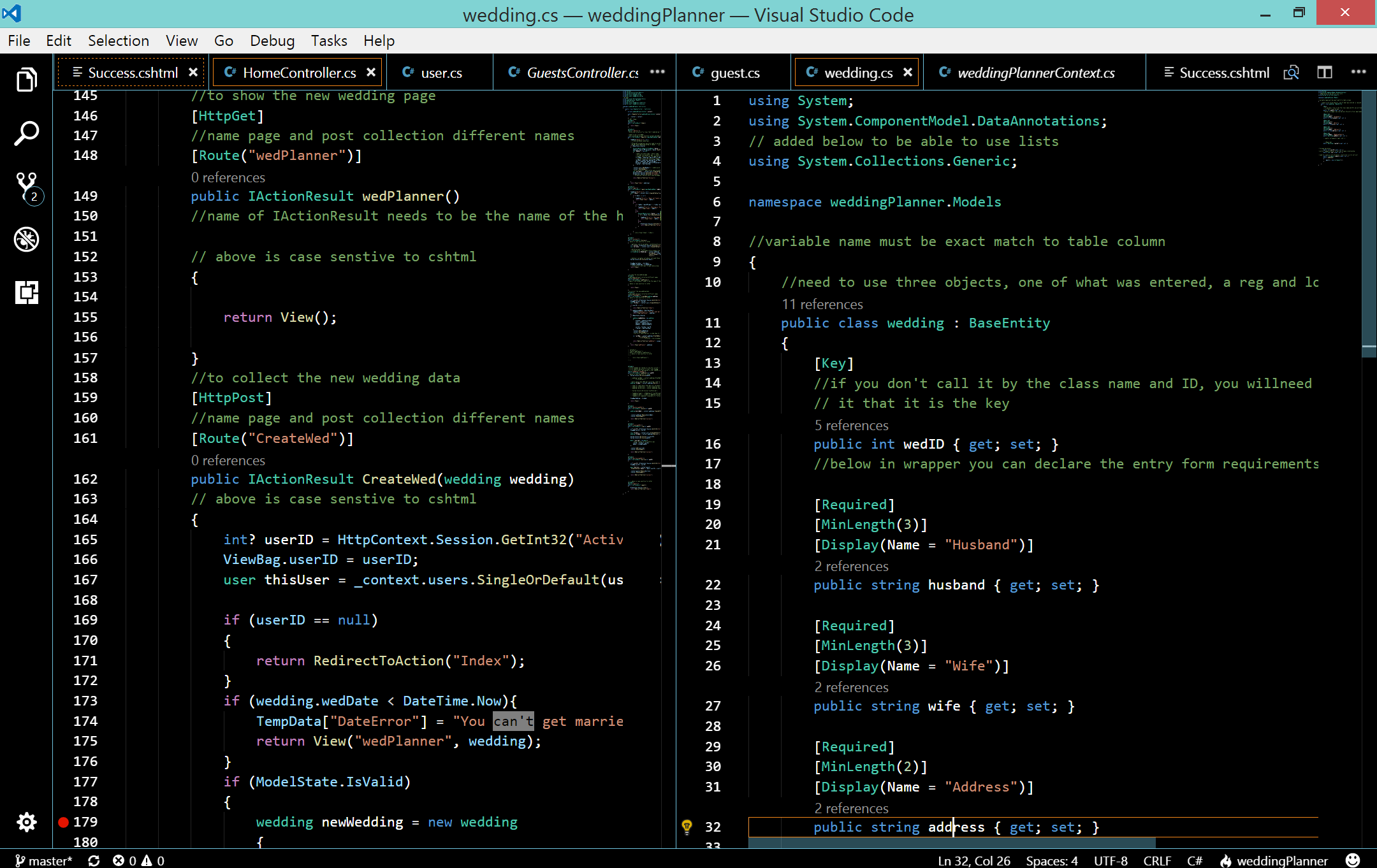Click '11 references' above class wedding

[x=822, y=304]
